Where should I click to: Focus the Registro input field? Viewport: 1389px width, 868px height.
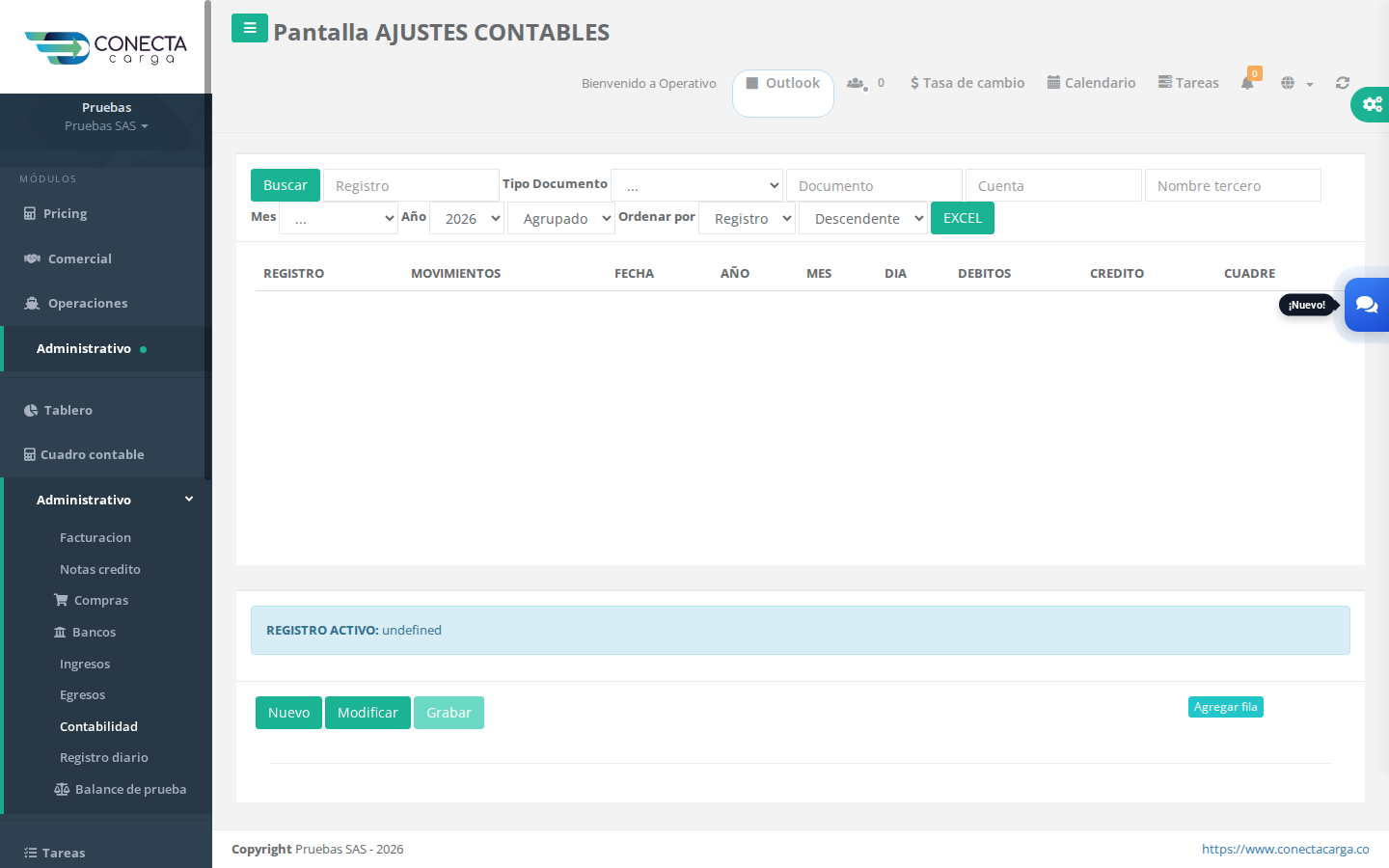[411, 185]
